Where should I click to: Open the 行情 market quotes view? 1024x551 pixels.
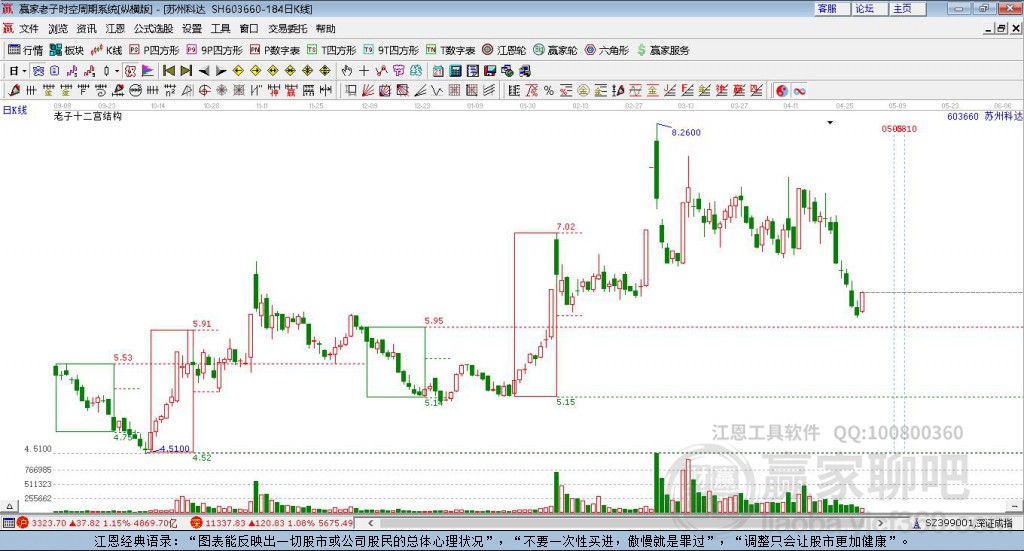(x=25, y=50)
